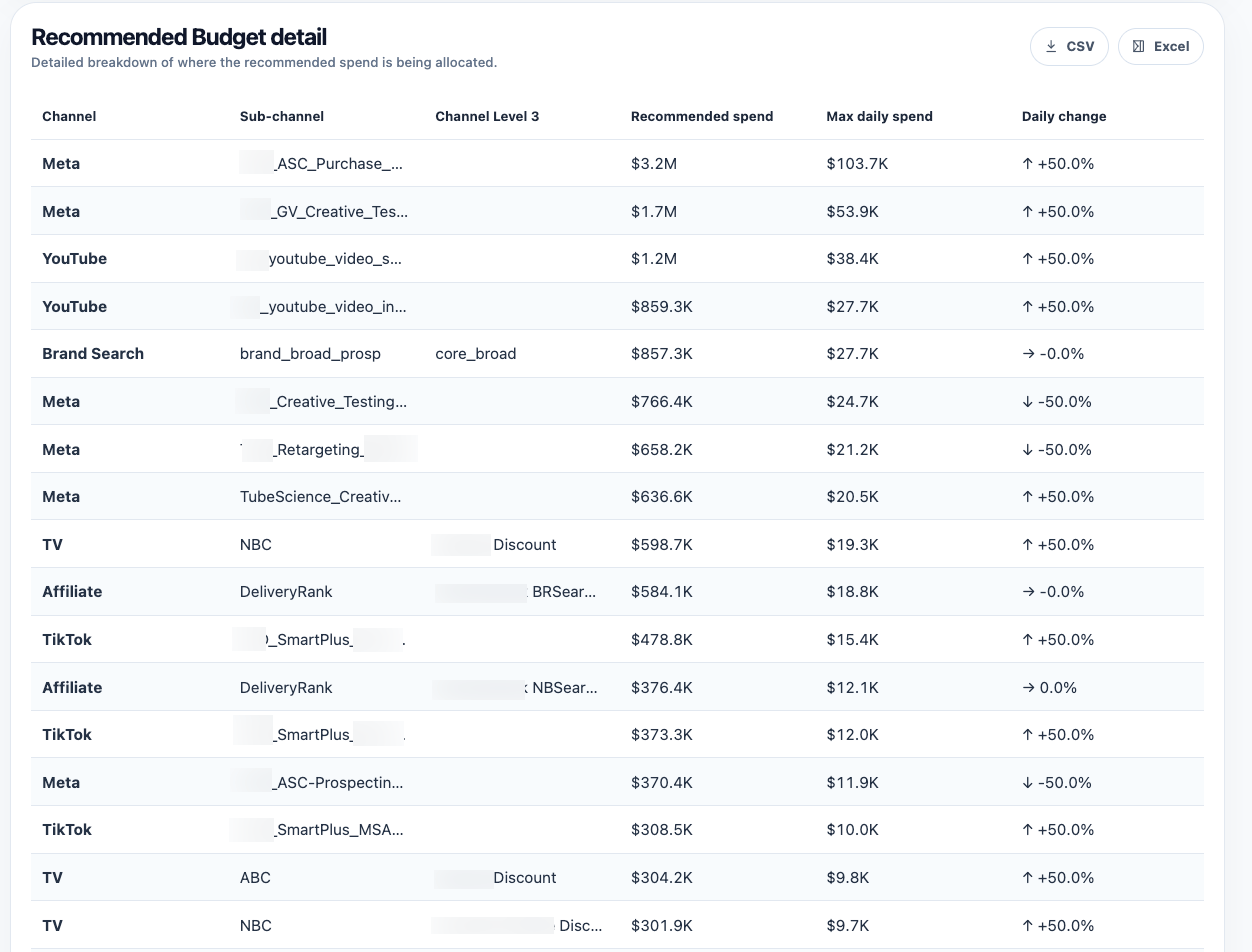The image size is (1252, 952).
Task: Click the $21.2K max daily spend value
Action: pos(852,449)
